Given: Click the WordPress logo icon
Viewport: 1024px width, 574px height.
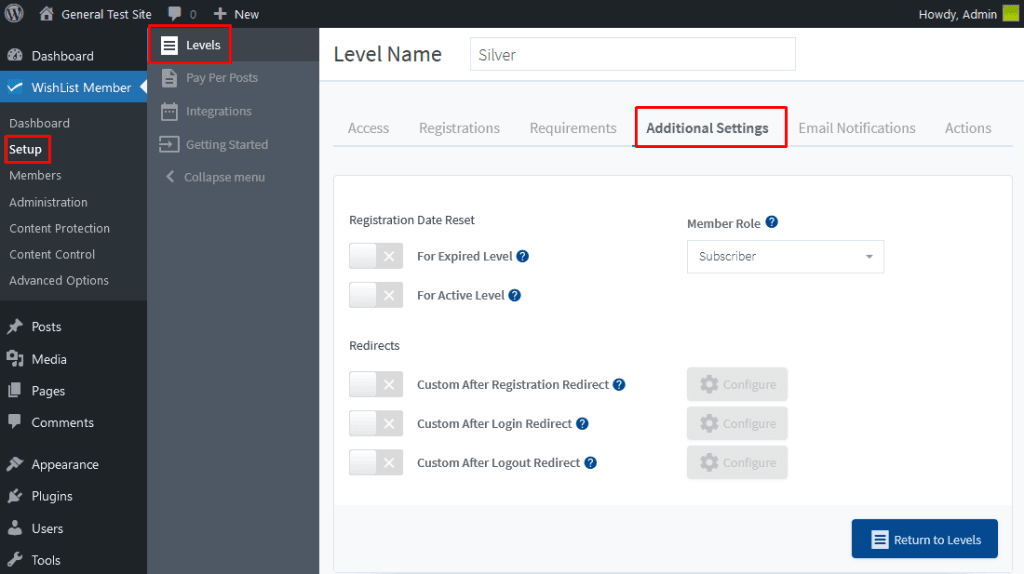Looking at the screenshot, I should click(x=14, y=13).
